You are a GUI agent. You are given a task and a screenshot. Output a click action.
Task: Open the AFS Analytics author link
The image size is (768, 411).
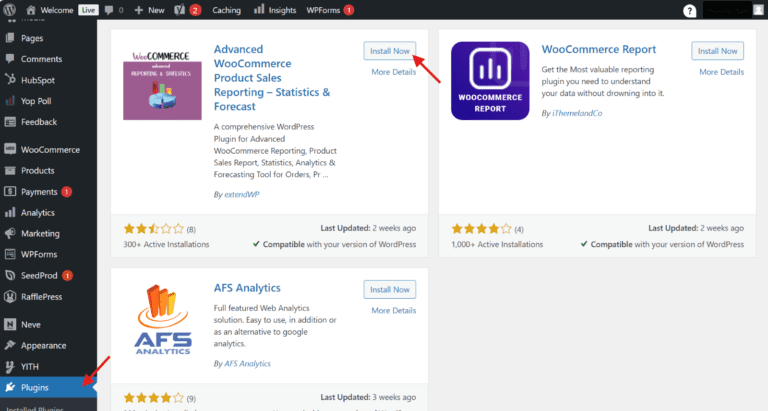(247, 363)
